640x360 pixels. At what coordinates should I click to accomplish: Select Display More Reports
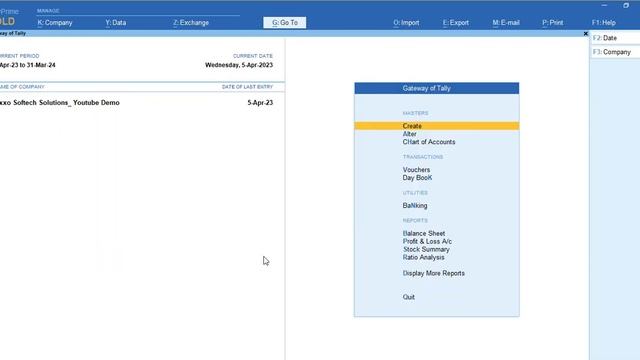tap(433, 273)
